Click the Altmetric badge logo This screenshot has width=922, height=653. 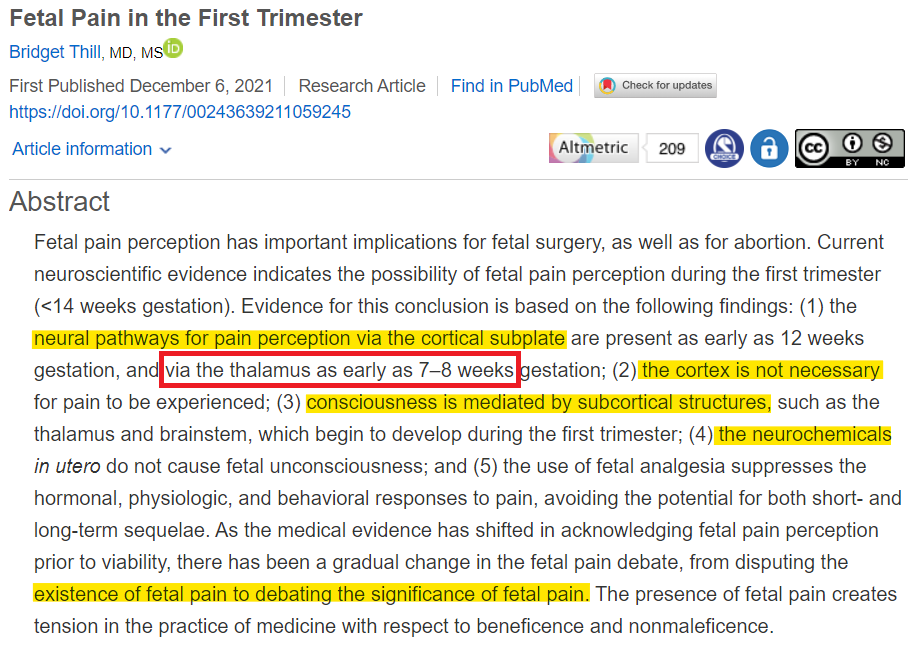593,148
